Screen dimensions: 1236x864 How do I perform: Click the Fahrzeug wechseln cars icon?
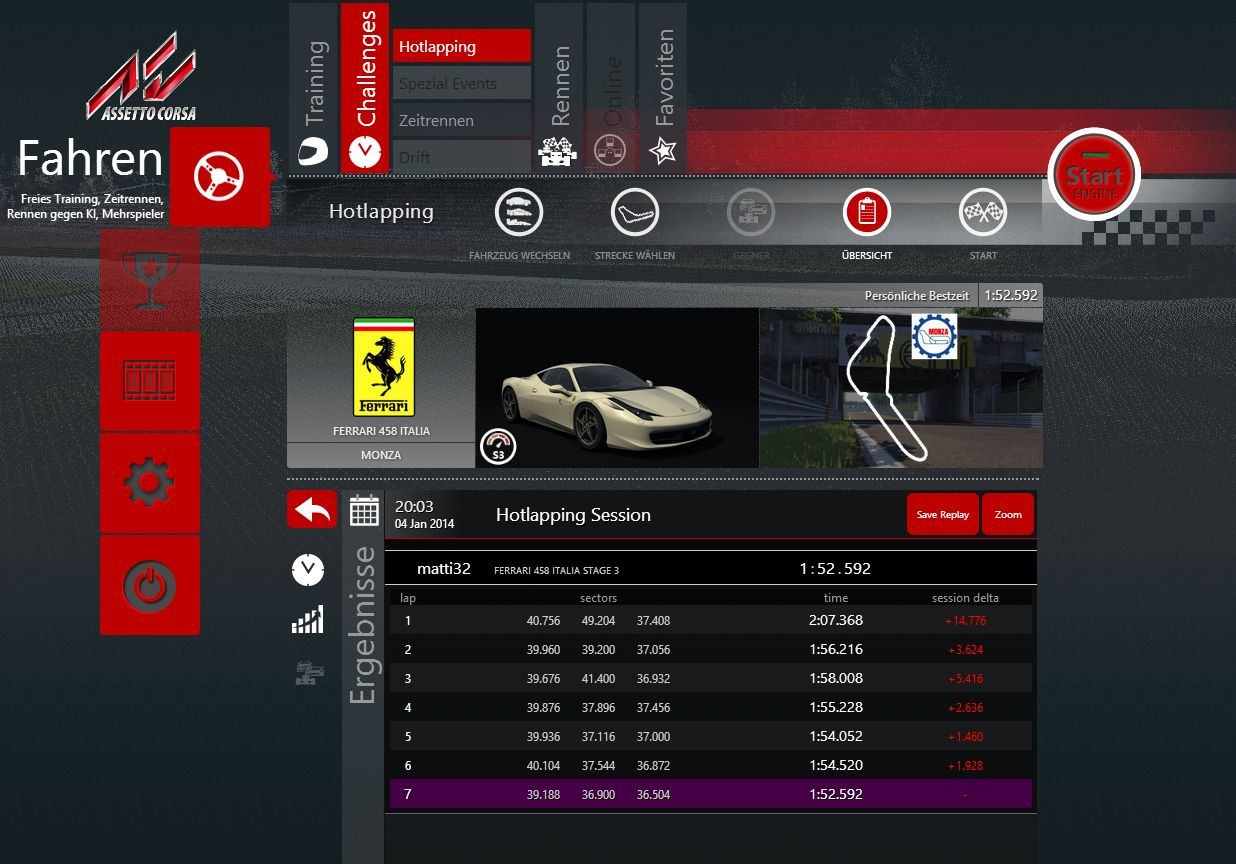pyautogui.click(x=519, y=212)
